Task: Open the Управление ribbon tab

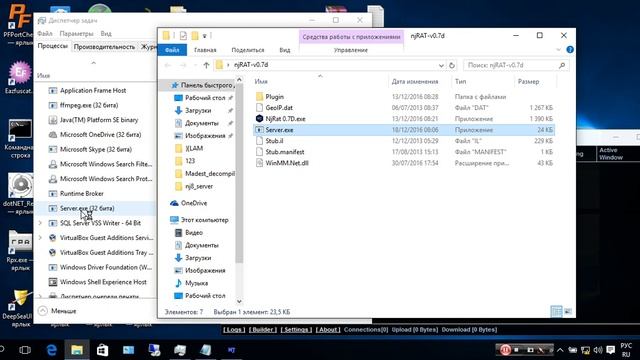Action: pyautogui.click(x=351, y=50)
